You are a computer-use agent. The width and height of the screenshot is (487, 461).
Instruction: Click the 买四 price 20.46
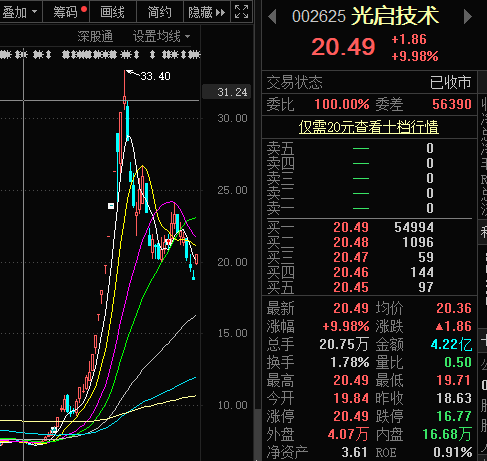pos(351,272)
